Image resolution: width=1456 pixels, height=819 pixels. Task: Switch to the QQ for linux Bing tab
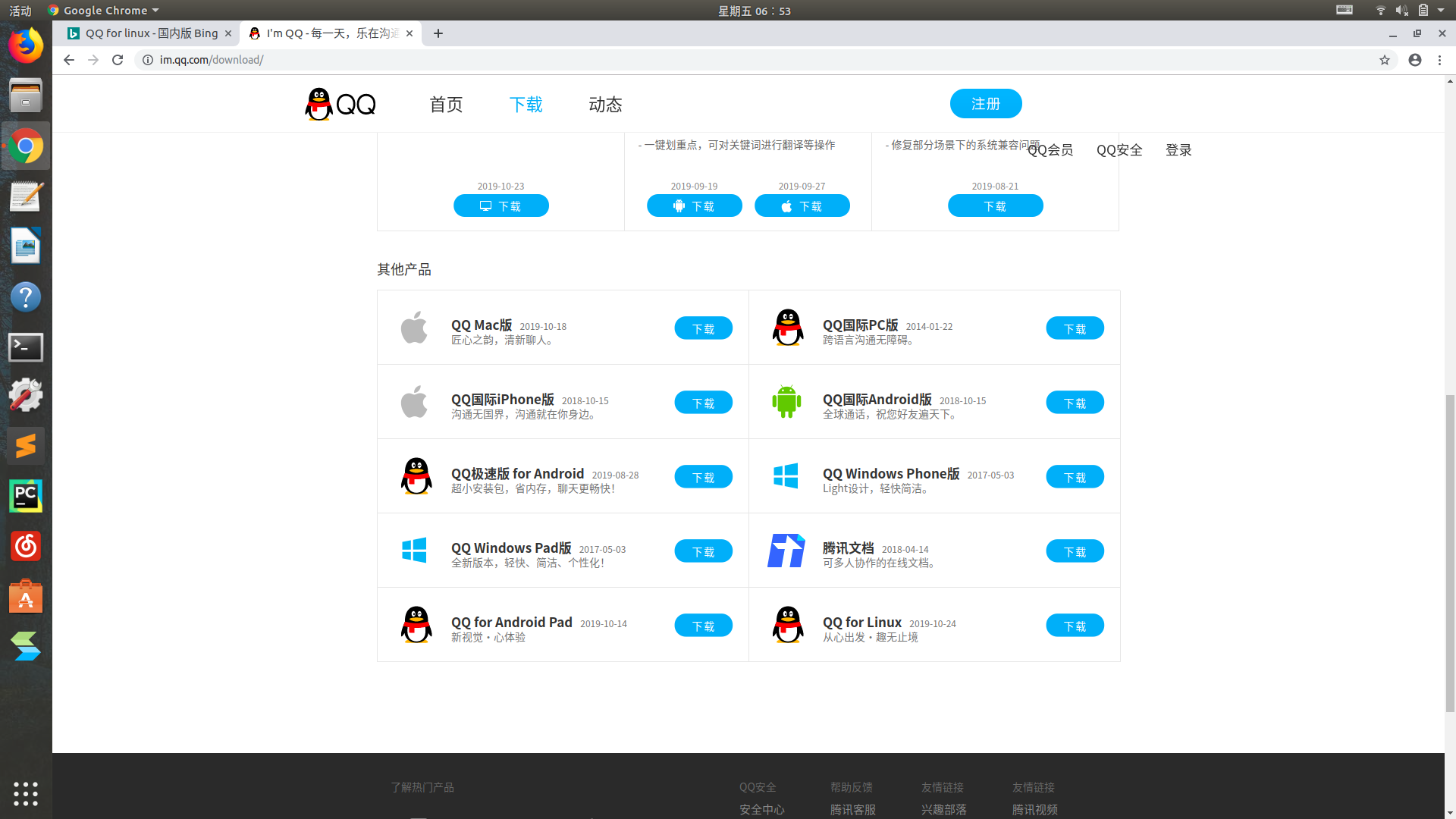pyautogui.click(x=150, y=33)
